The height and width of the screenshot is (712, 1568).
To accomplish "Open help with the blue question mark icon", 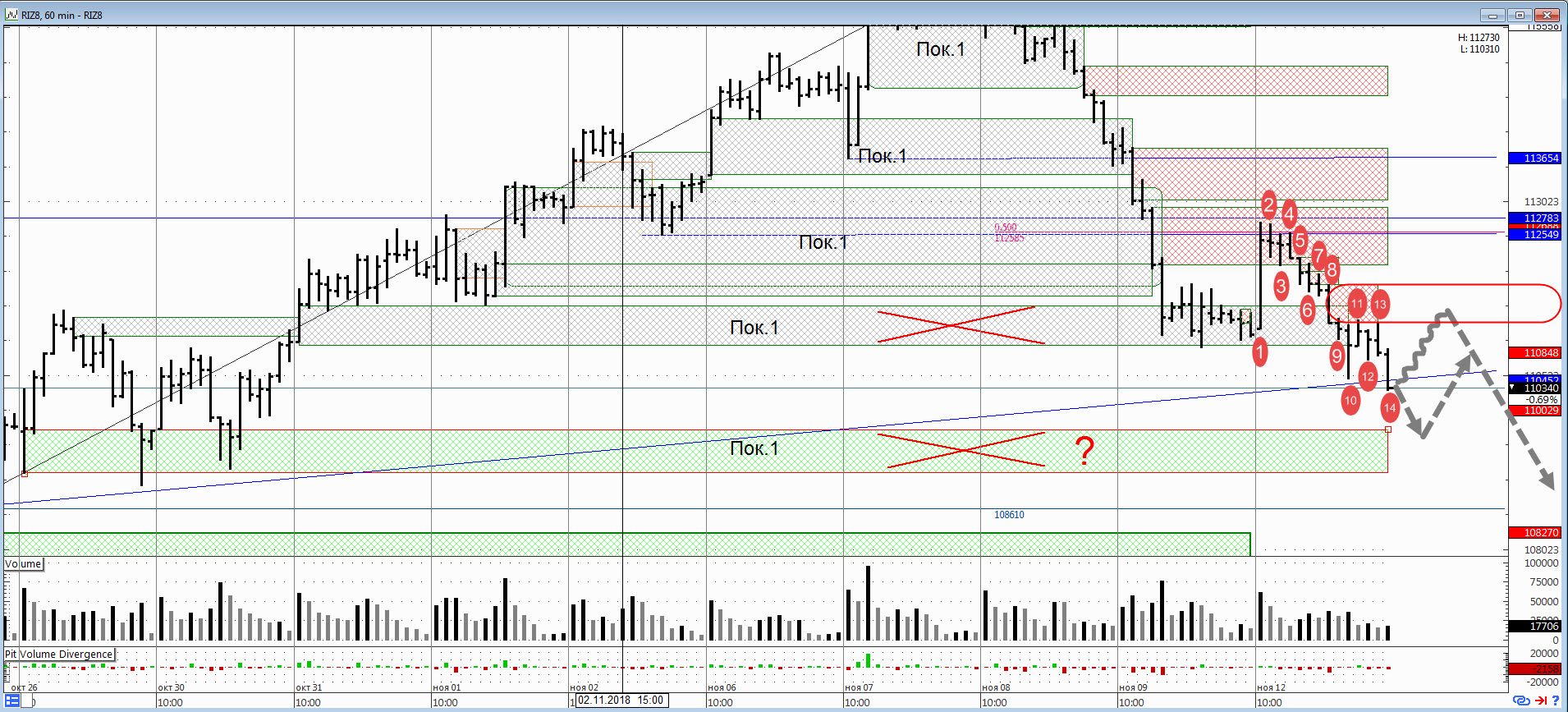I will point(1555,701).
